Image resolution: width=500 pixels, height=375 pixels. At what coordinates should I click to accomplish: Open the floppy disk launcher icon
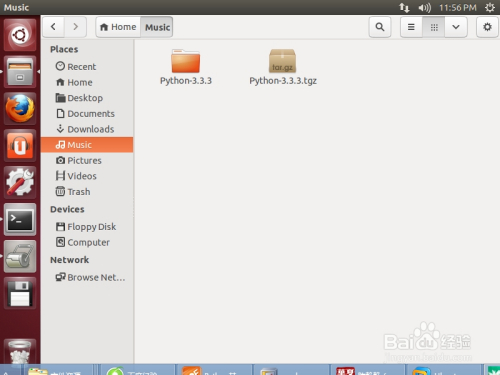click(x=20, y=293)
